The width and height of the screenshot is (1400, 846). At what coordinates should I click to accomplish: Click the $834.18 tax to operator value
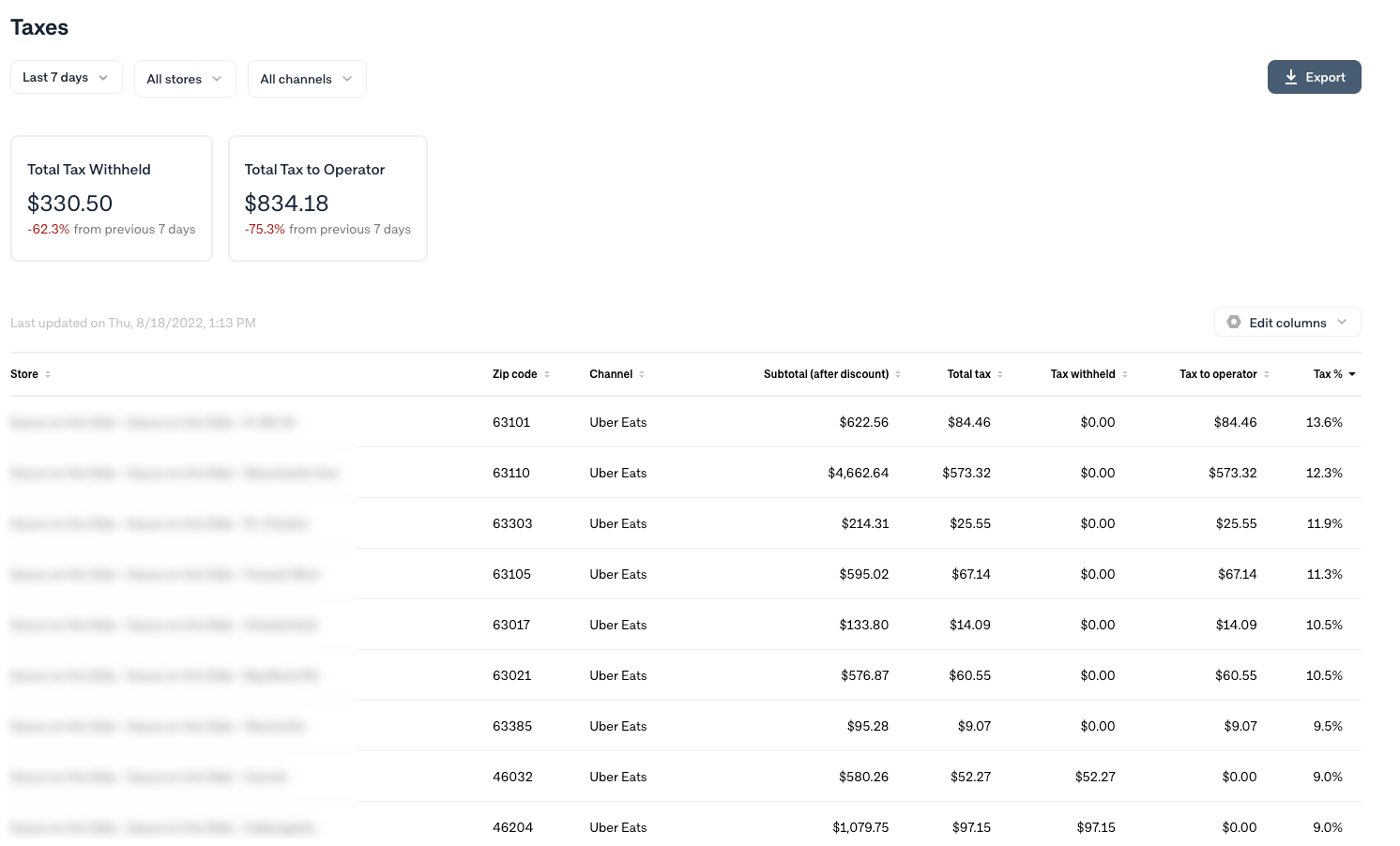click(x=287, y=204)
